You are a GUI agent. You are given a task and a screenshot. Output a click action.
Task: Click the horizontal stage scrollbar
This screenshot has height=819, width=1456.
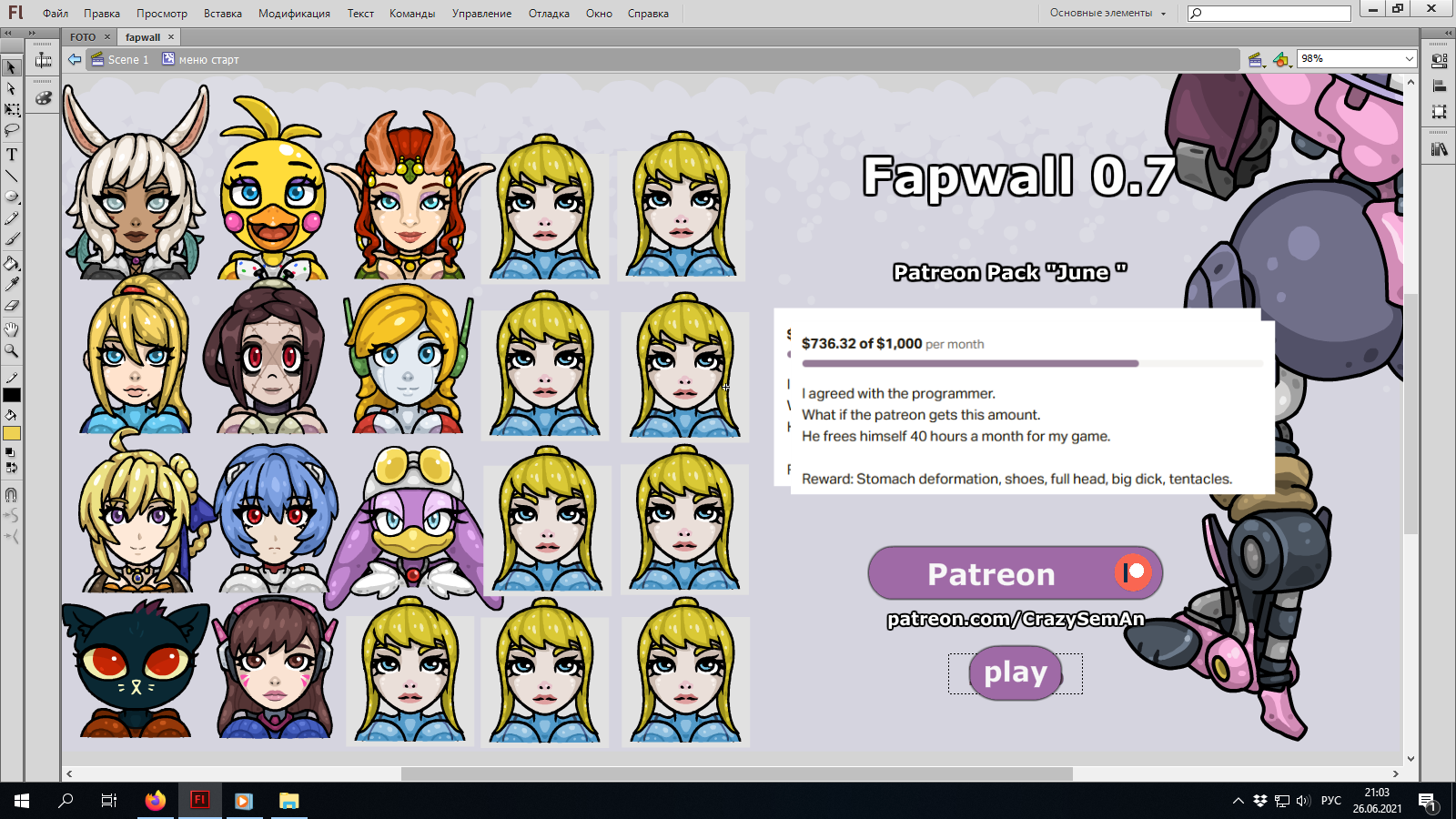click(737, 773)
